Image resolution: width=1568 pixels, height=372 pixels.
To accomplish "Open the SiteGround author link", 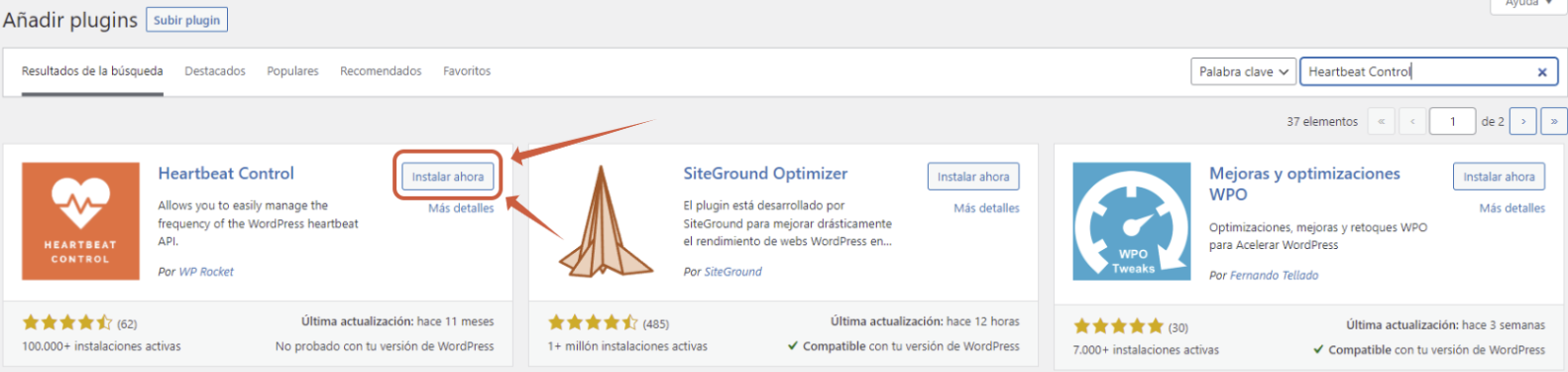I will (733, 272).
